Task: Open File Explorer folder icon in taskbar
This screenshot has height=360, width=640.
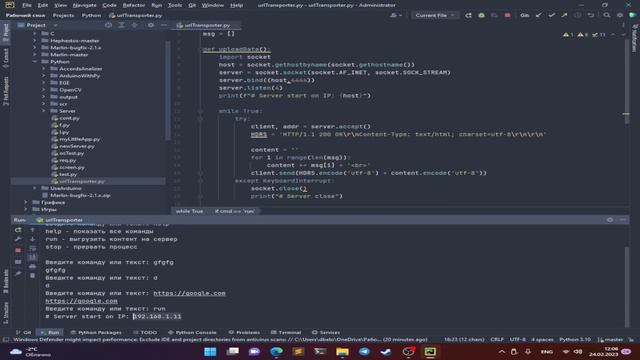Action: pyautogui.click(x=342, y=351)
